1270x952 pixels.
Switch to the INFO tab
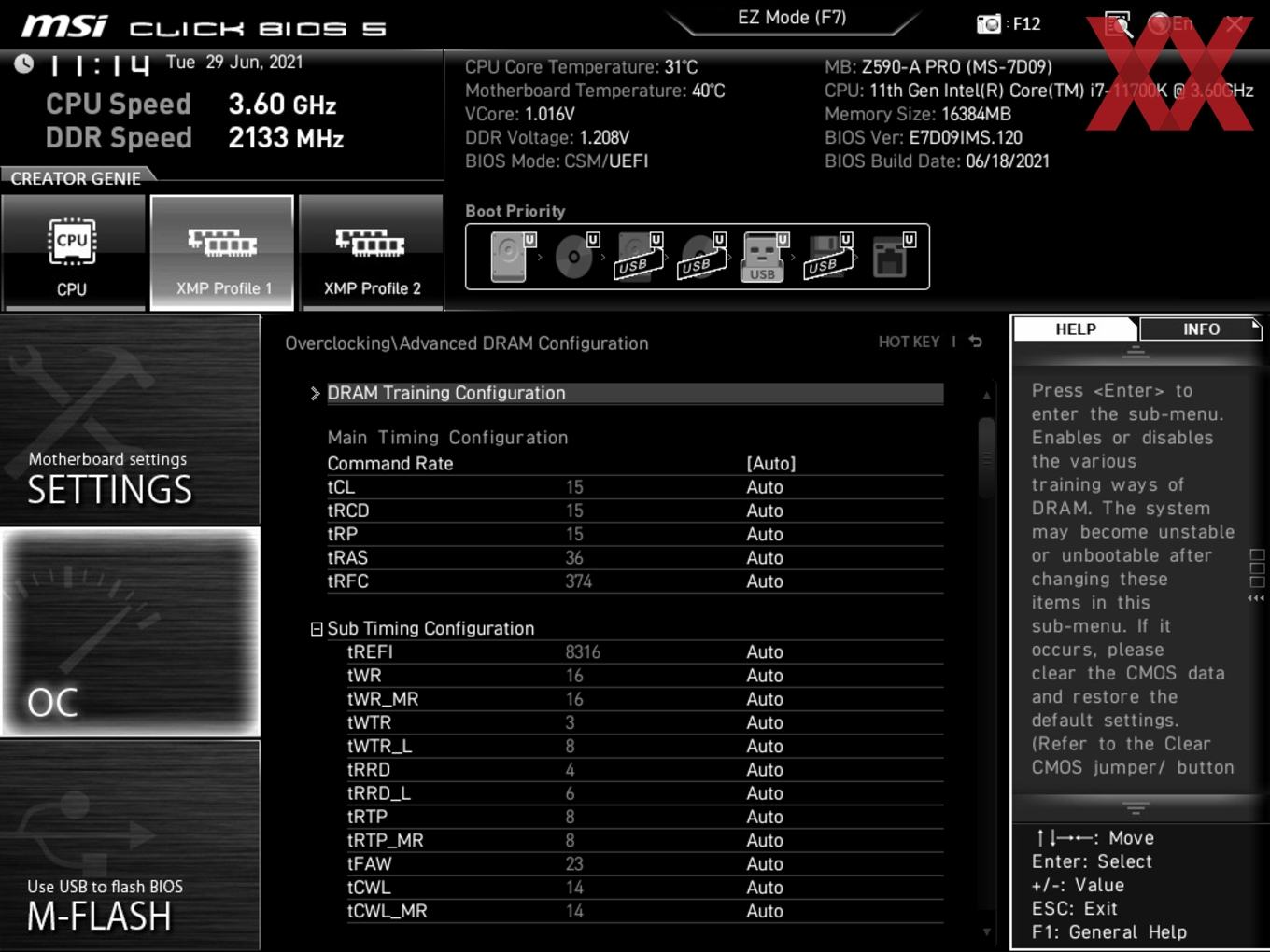[x=1201, y=329]
